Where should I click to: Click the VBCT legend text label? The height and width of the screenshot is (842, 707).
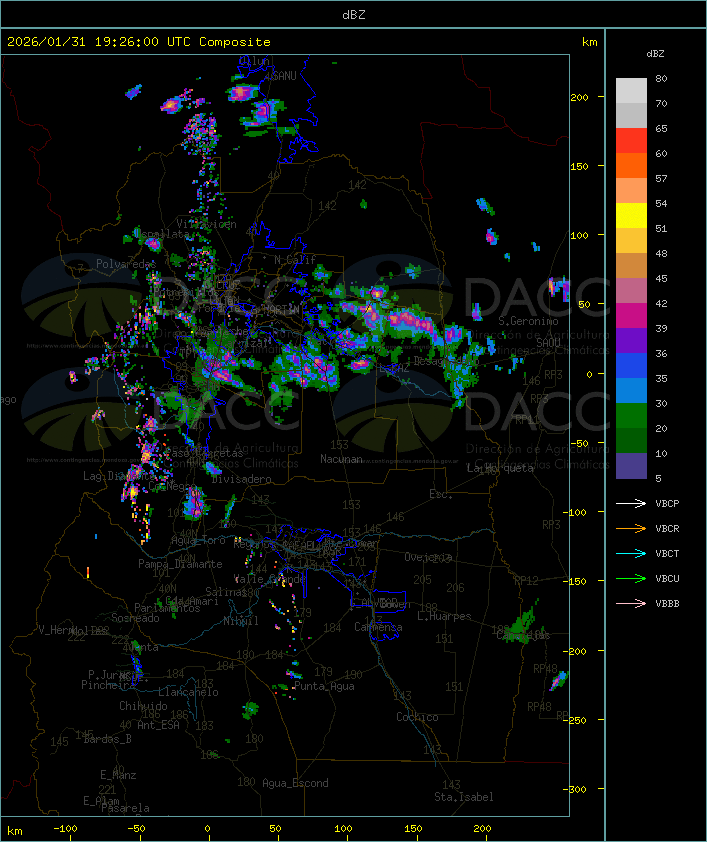pyautogui.click(x=668, y=553)
